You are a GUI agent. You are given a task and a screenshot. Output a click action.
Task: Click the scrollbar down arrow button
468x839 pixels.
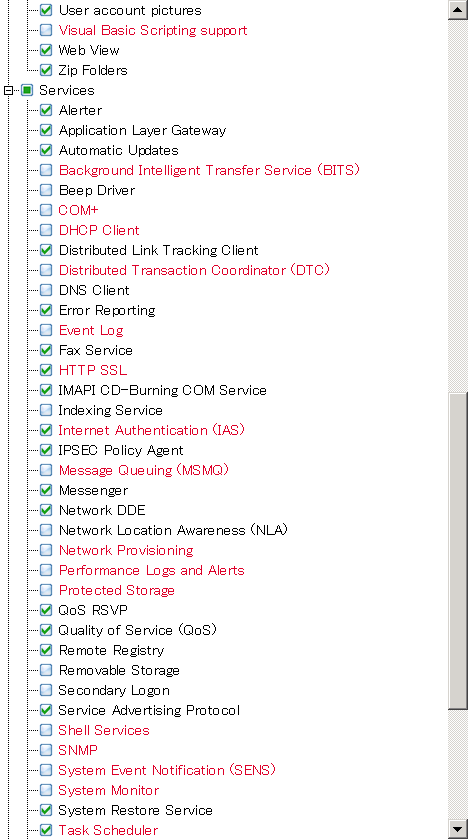tap(458, 829)
